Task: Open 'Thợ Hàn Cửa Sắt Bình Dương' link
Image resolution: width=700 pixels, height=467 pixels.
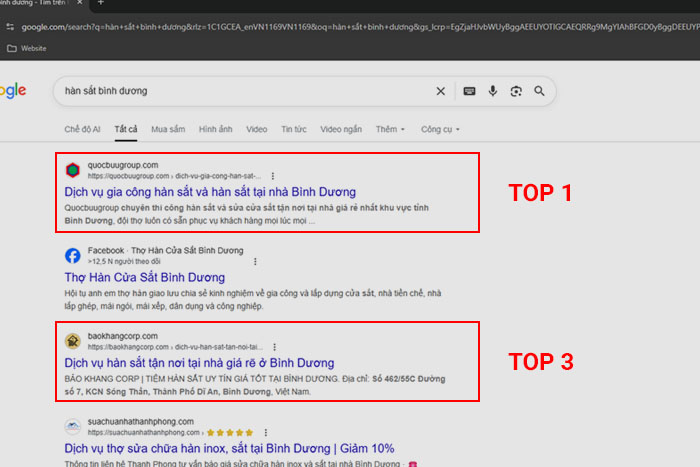Action: click(x=145, y=277)
